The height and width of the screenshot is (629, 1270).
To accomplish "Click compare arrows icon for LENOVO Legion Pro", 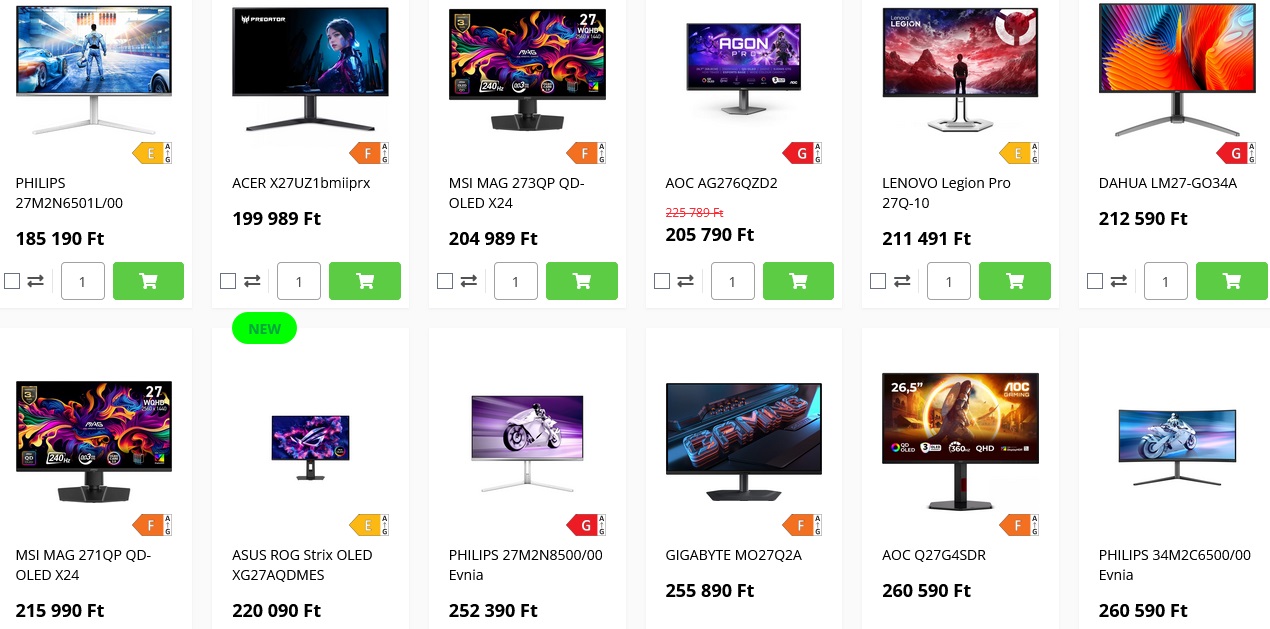I will coord(902,281).
